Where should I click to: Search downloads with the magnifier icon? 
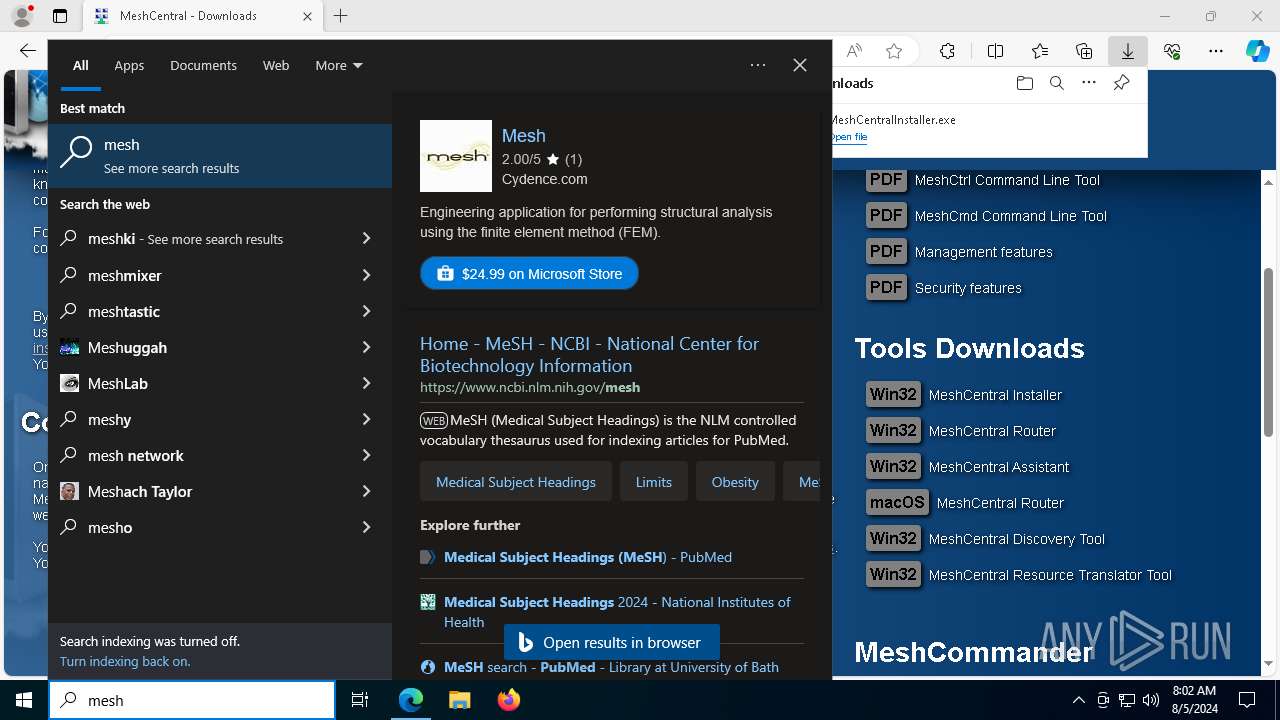[x=1056, y=83]
